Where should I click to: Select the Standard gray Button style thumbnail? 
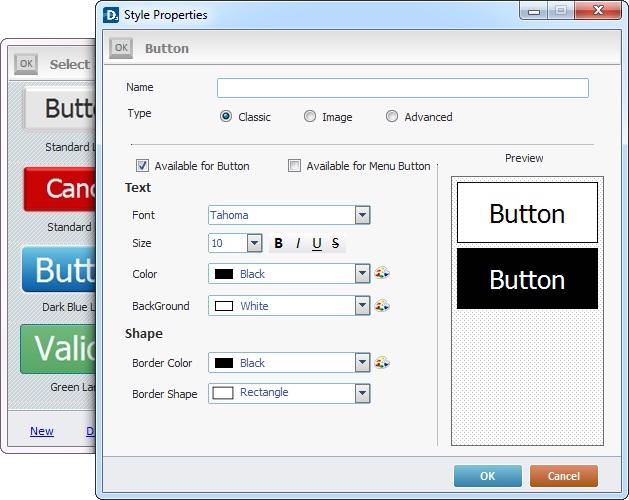(x=59, y=108)
